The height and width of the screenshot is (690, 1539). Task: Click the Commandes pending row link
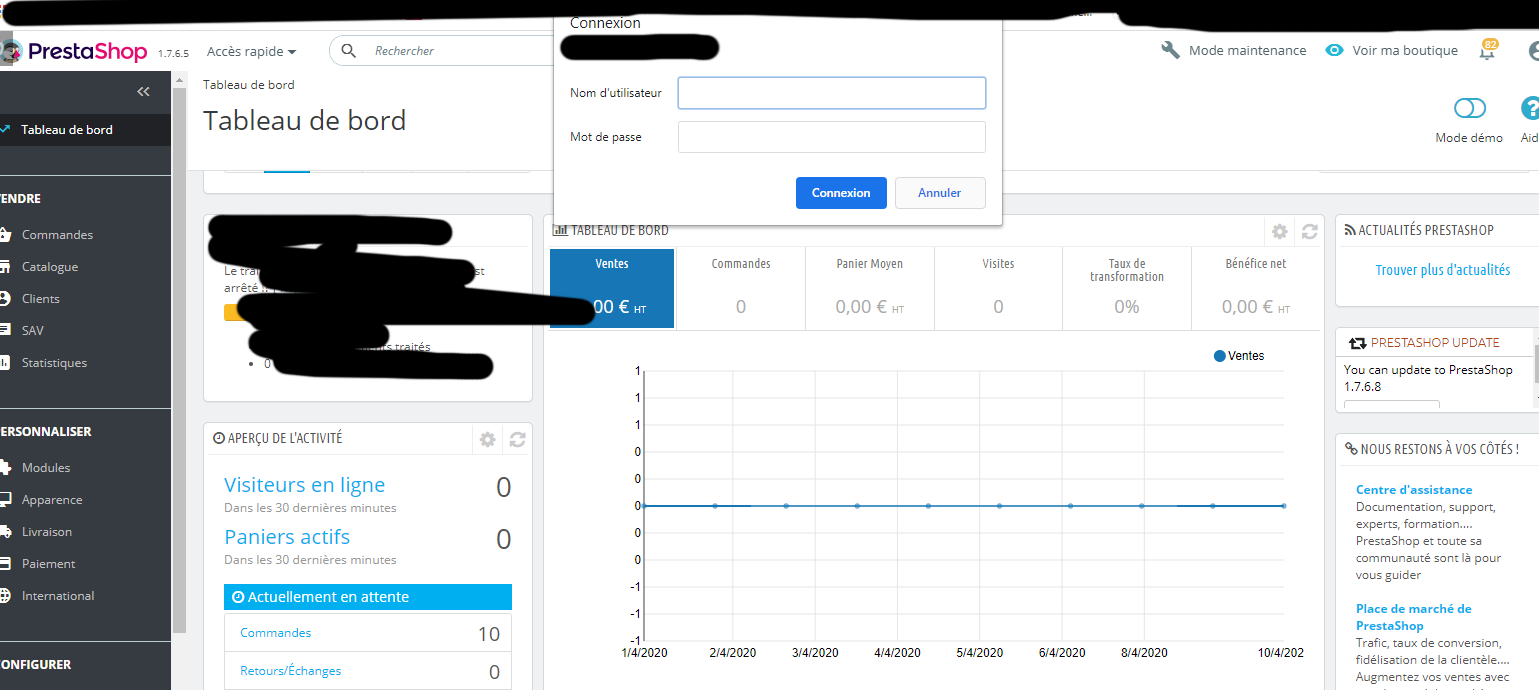pos(276,633)
